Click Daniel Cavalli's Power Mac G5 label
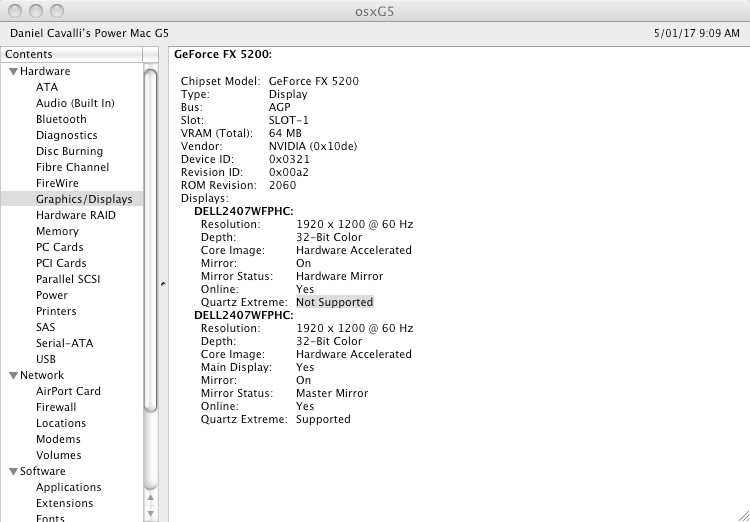The height and width of the screenshot is (522, 750). (x=89, y=33)
